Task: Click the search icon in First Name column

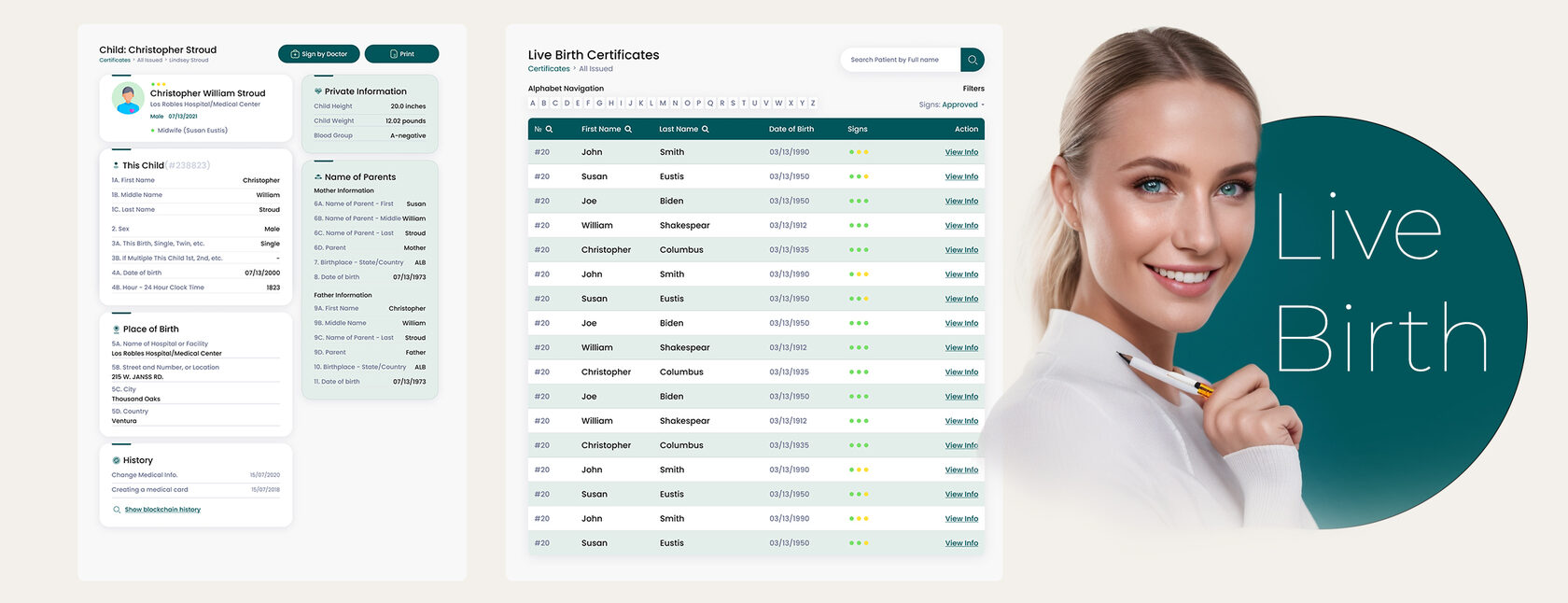Action: click(x=628, y=130)
